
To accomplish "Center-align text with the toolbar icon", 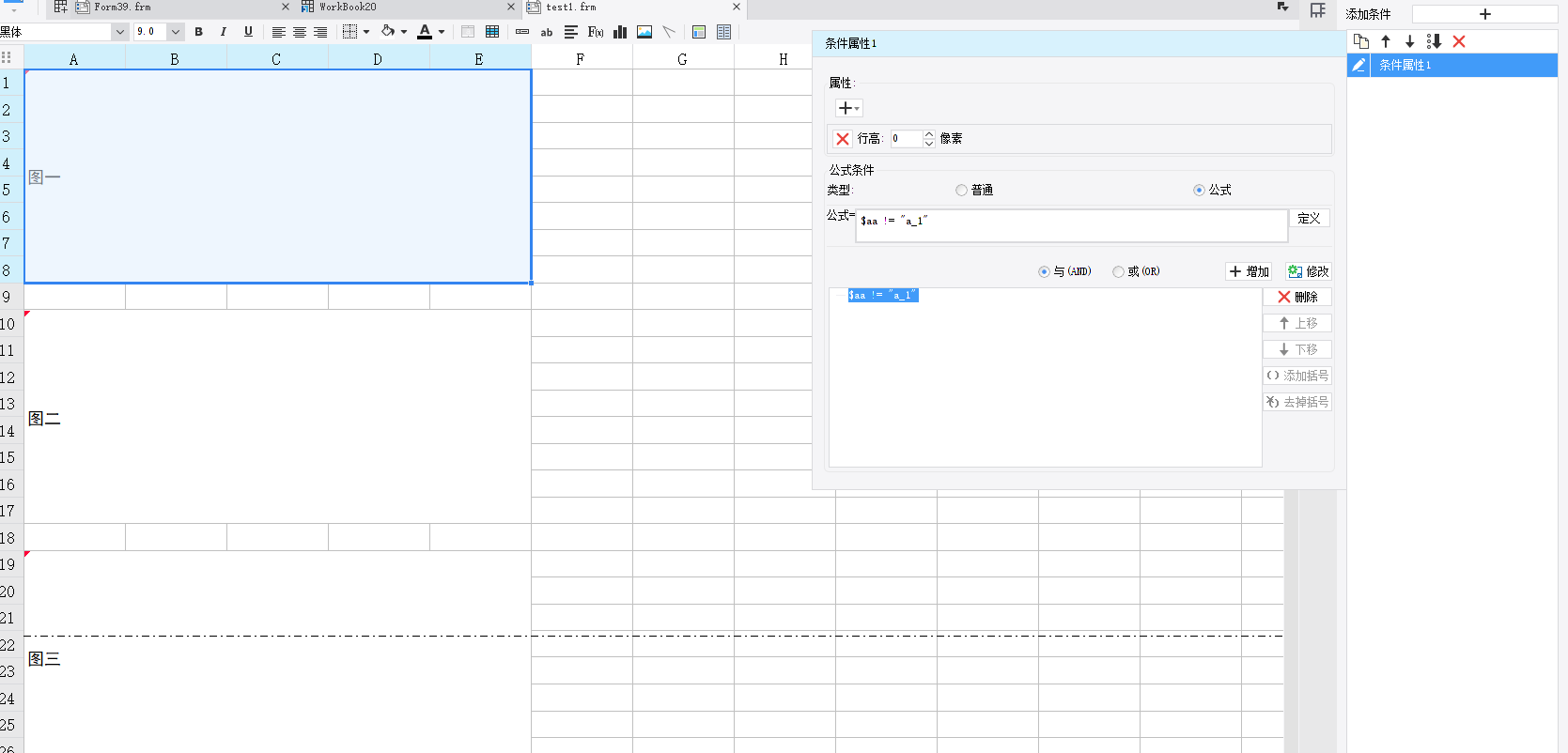I will click(x=300, y=32).
